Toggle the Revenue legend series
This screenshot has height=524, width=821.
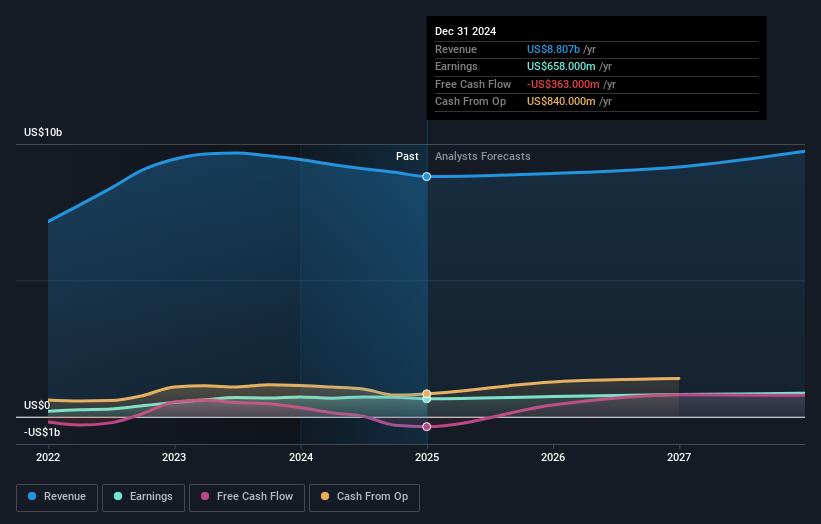(57, 497)
